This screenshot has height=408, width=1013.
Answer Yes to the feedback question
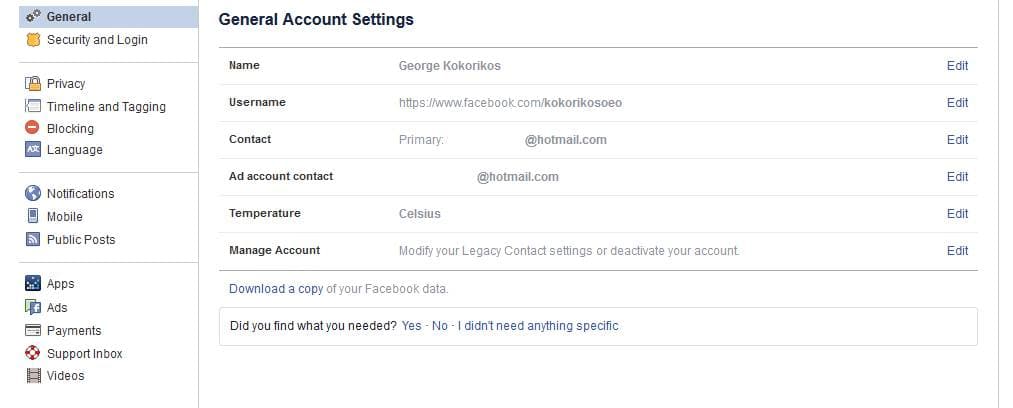click(412, 326)
